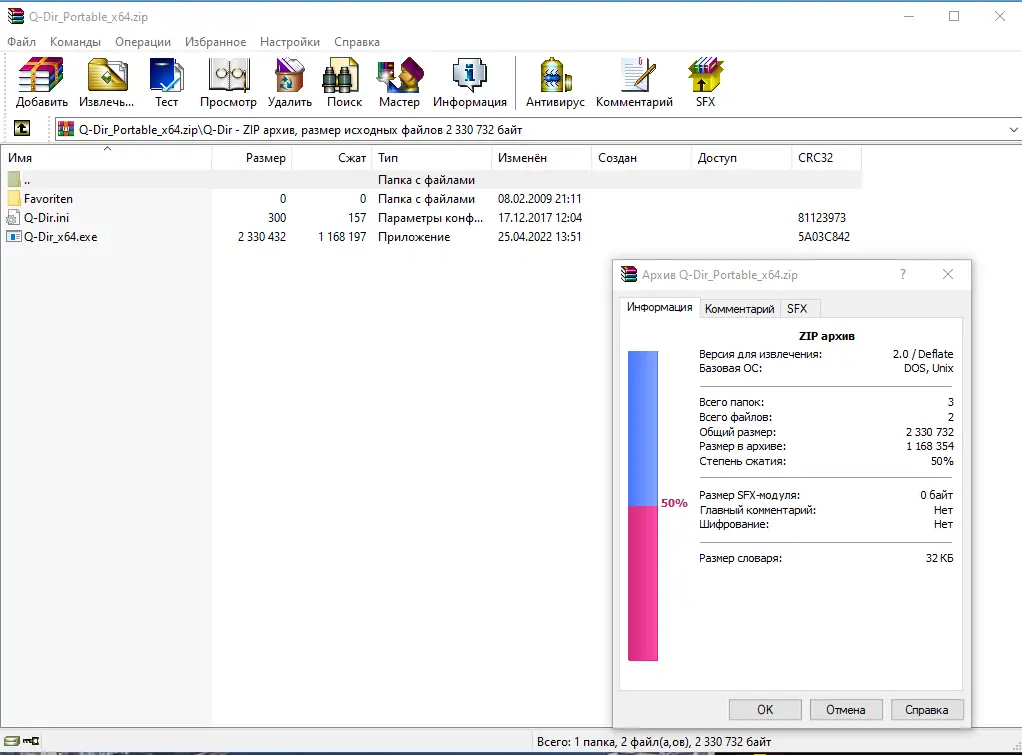The height and width of the screenshot is (755, 1022).
Task: Click the archive icon in address bar
Action: point(66,129)
